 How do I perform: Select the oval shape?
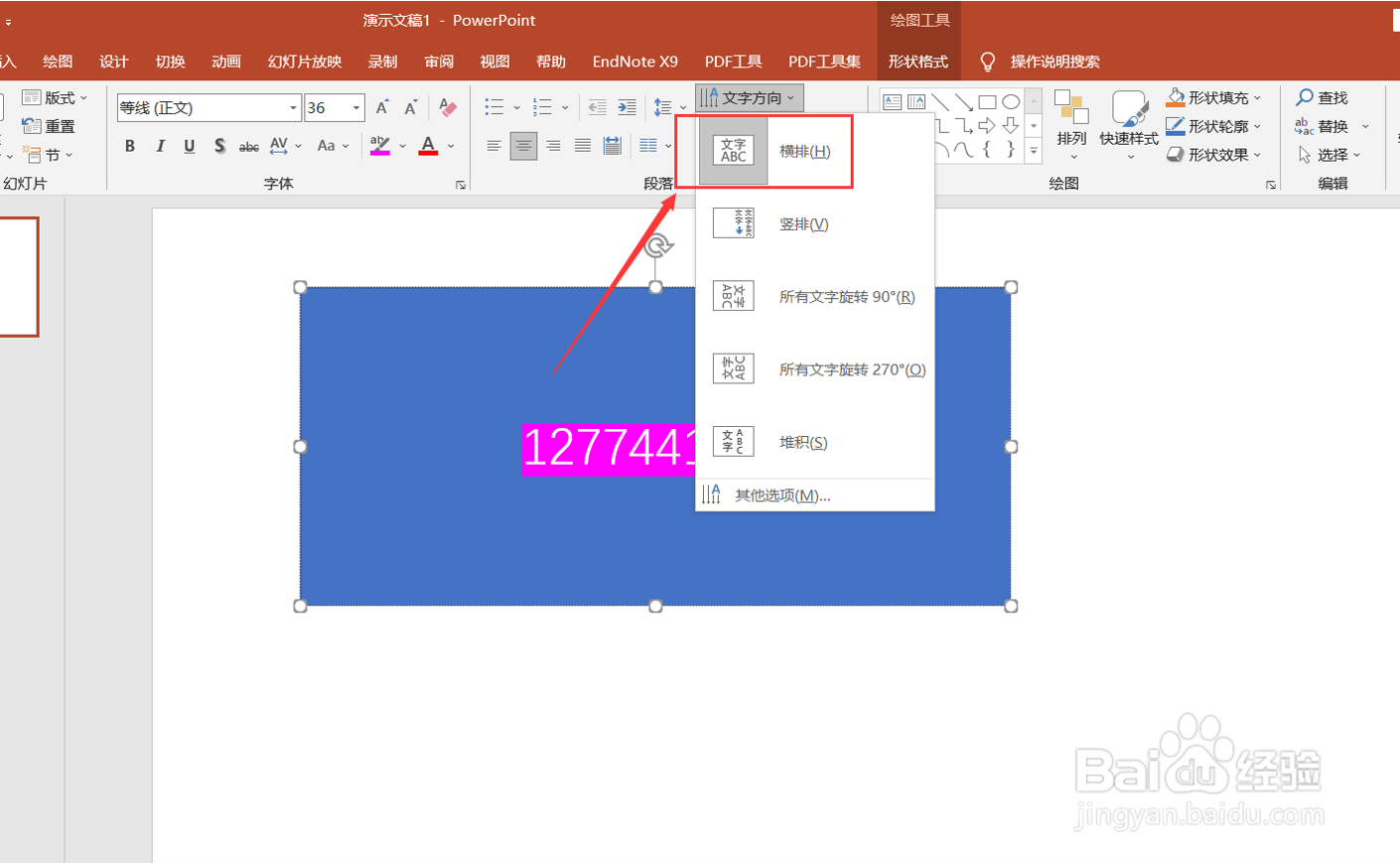(x=1011, y=101)
